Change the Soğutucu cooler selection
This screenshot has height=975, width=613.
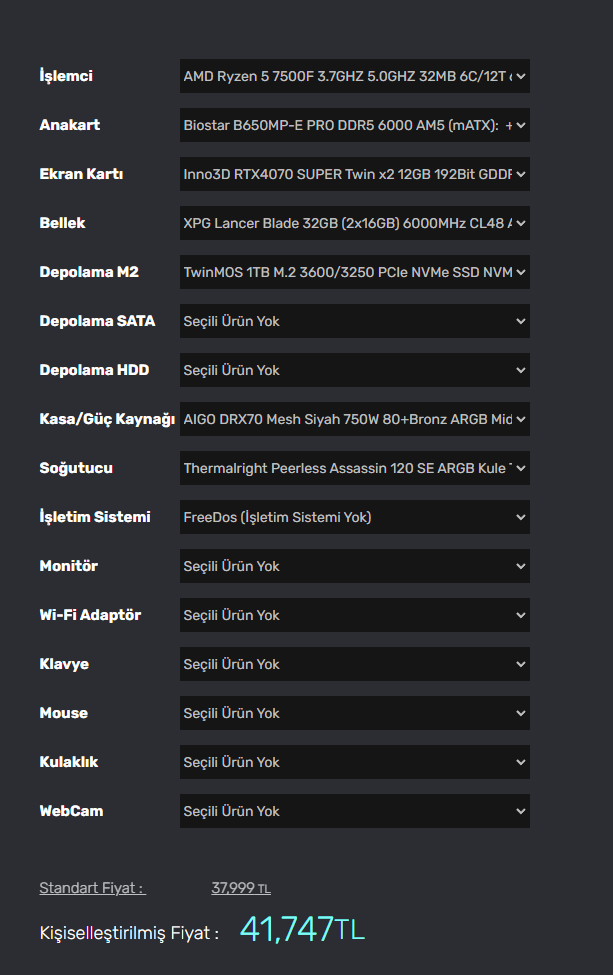point(354,468)
